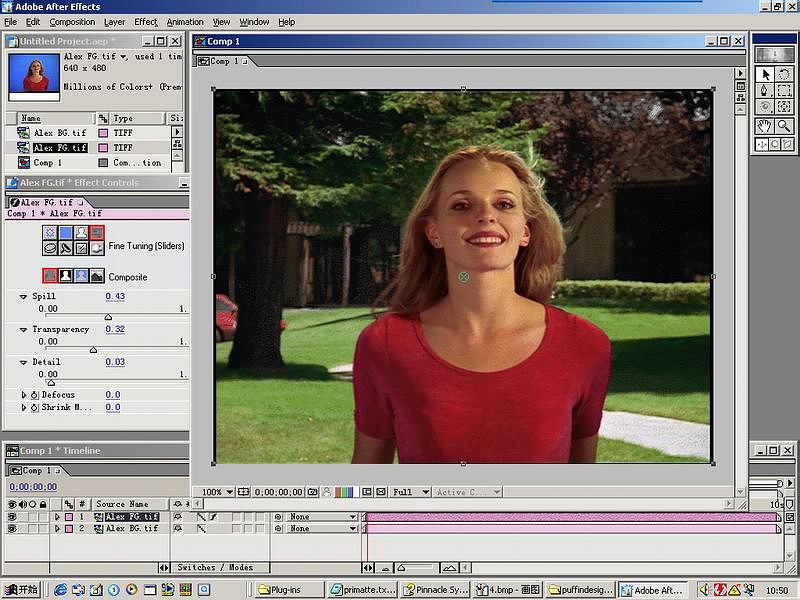The image size is (800, 600).
Task: Click the Transparency slider handle
Action: point(93,350)
